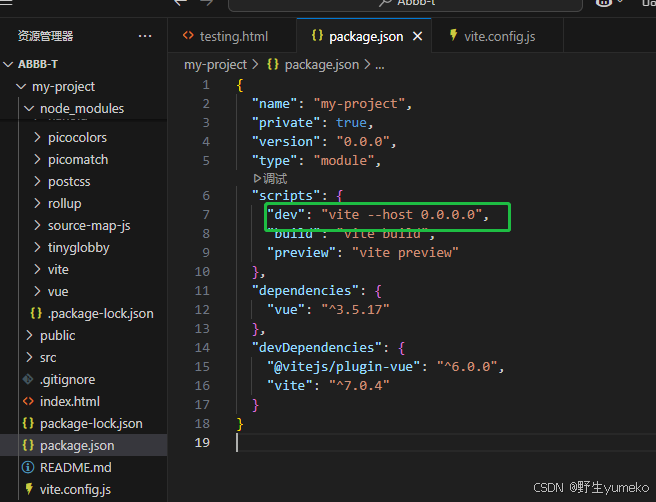Click the README.md info icon
Image resolution: width=656 pixels, height=502 pixels.
tap(28, 467)
